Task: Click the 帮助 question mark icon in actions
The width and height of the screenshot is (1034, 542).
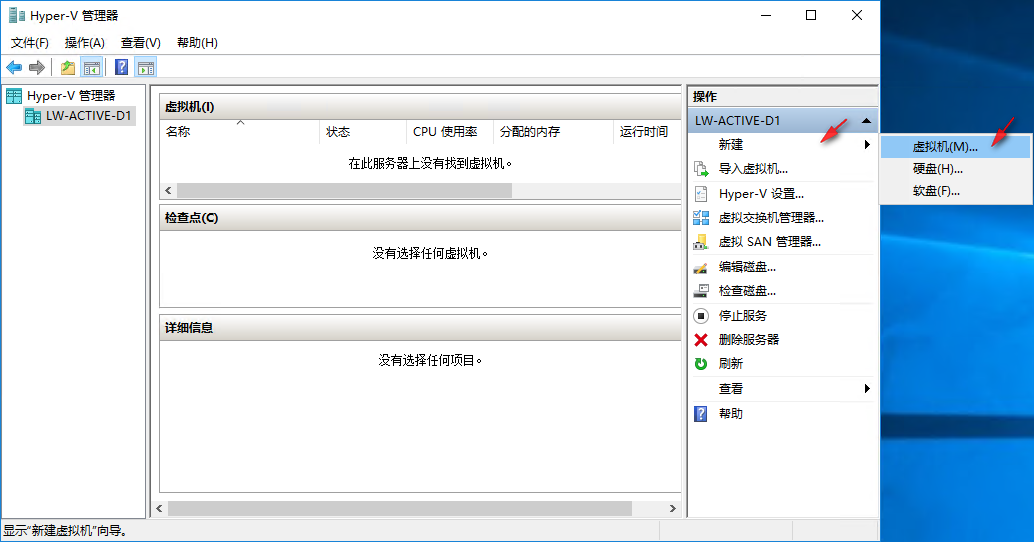Action: point(701,413)
